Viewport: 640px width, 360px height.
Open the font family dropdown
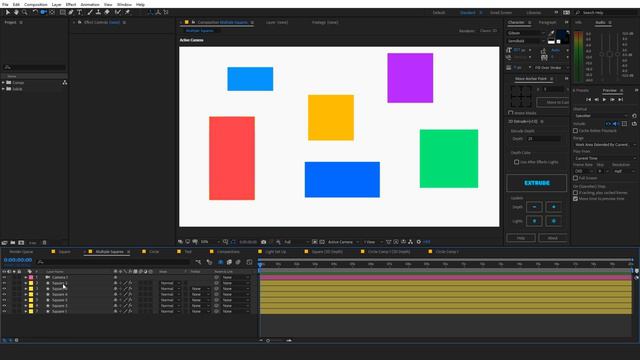(x=526, y=33)
